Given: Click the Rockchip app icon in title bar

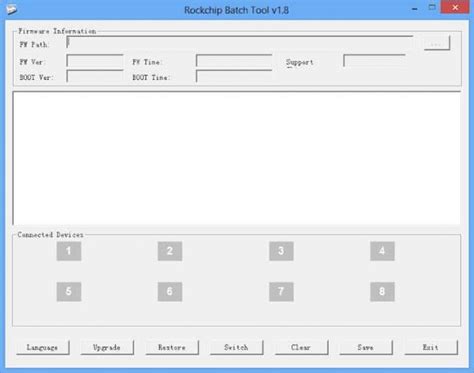Looking at the screenshot, I should (x=12, y=9).
